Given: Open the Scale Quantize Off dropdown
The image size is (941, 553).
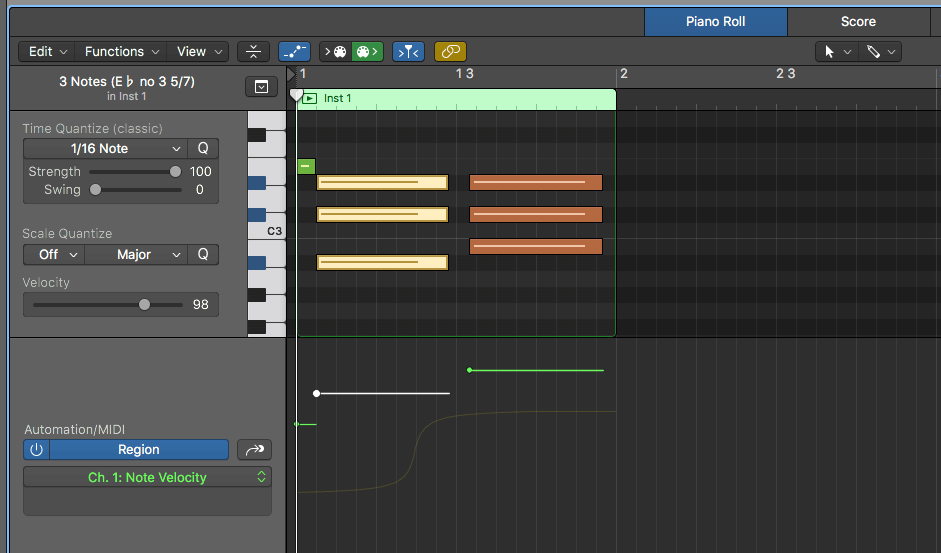Looking at the screenshot, I should (54, 255).
